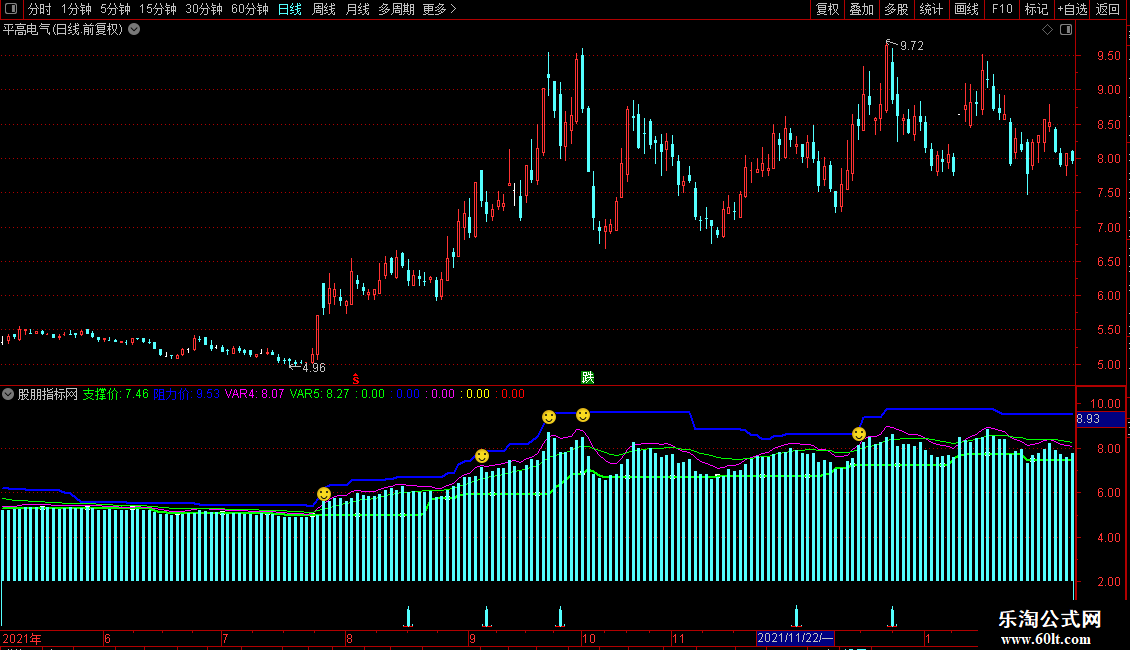1130x650 pixels.
Task: Click the smiley icon near the start of August
Action: click(x=324, y=494)
